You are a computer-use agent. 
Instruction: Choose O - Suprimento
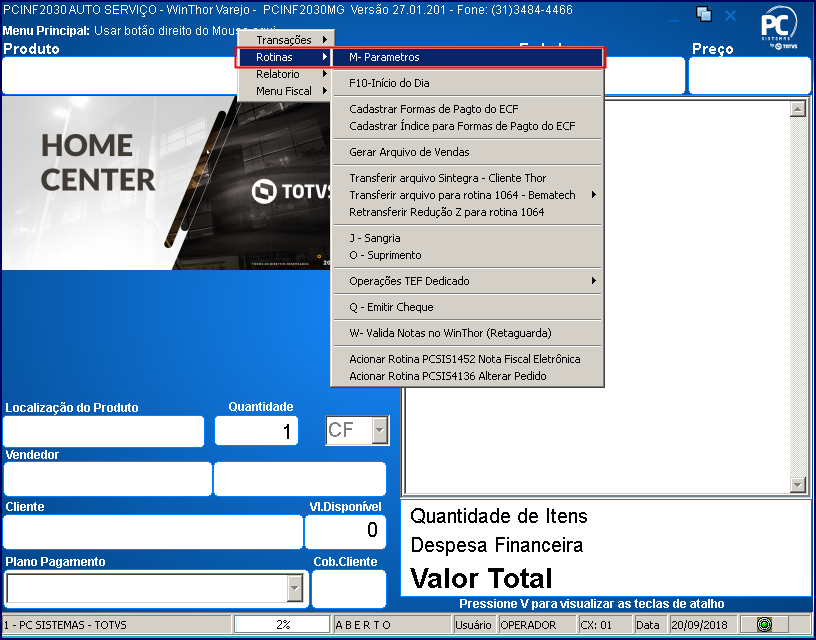467,255
